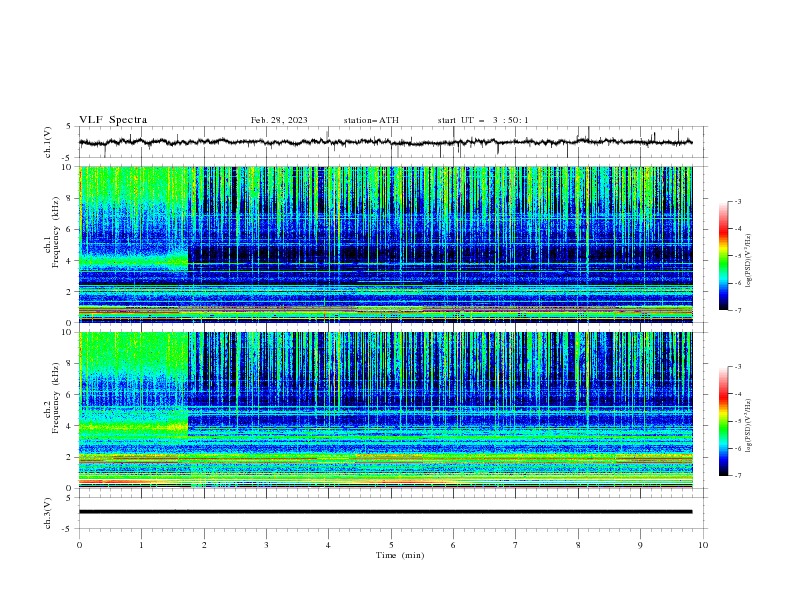This screenshot has width=792, height=612.
Task: Click the "3" tick on Time axis
Action: tap(266, 545)
